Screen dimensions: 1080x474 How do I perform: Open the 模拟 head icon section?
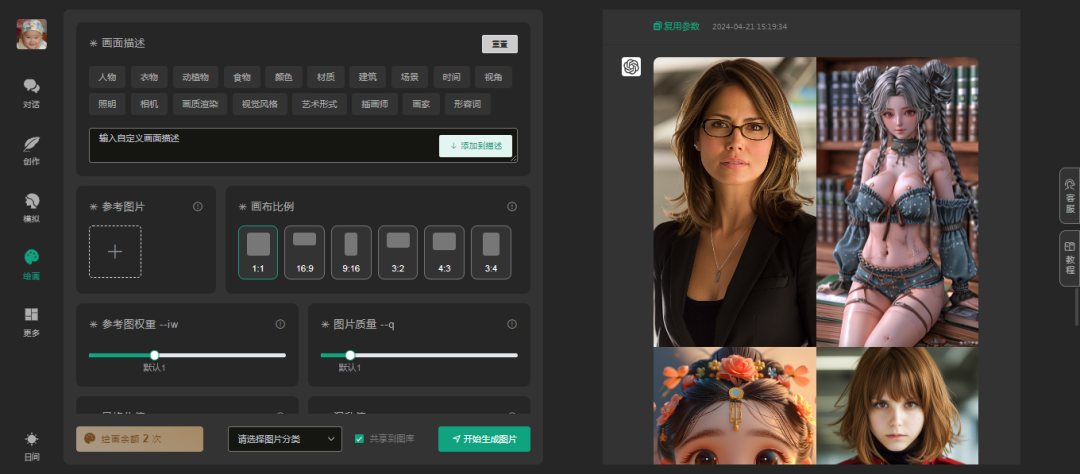tap(31, 207)
